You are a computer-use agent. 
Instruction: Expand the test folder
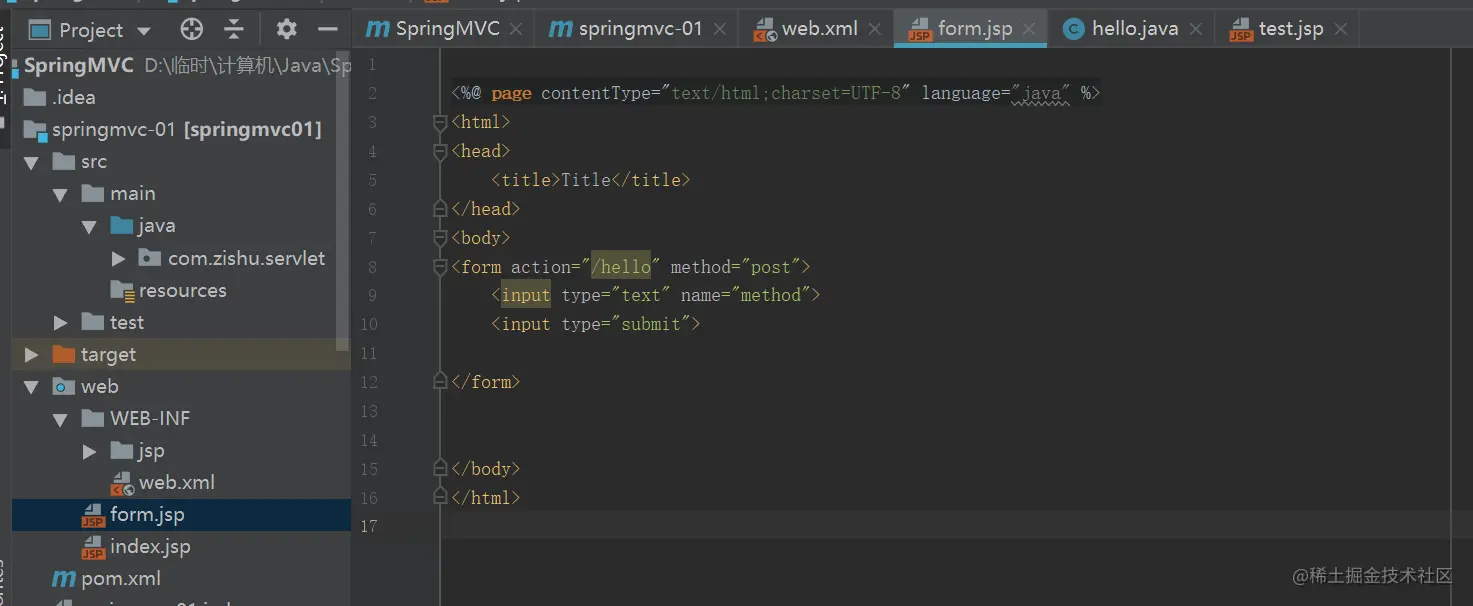[60, 322]
